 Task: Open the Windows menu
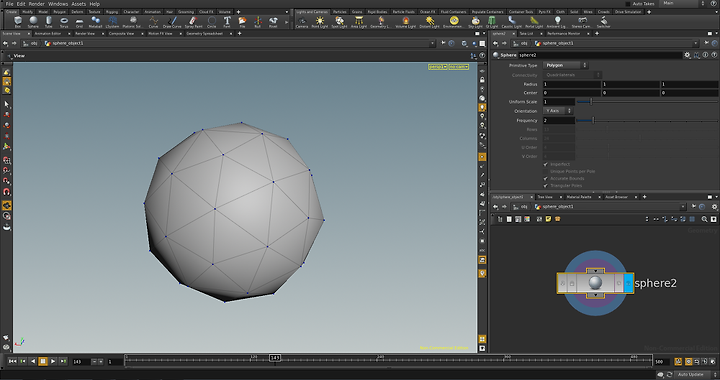58,4
